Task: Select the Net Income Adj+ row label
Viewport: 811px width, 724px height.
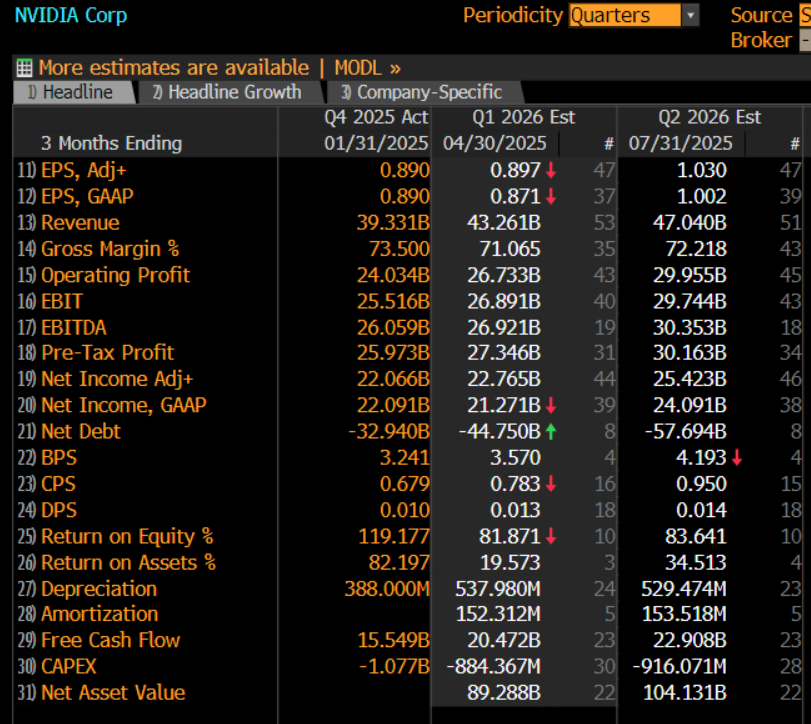Action: (117, 379)
